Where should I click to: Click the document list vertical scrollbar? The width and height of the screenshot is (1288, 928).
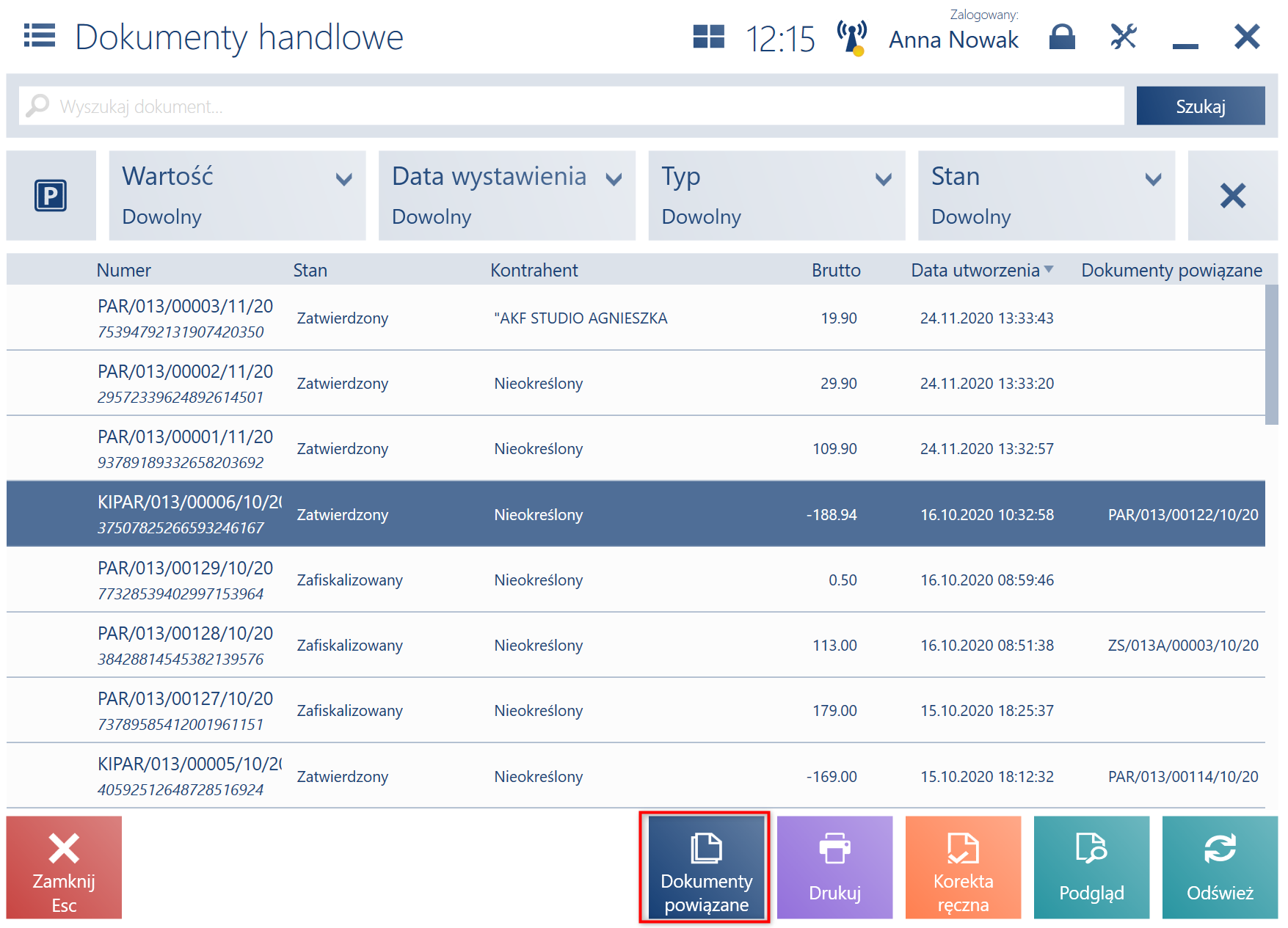(1272, 355)
